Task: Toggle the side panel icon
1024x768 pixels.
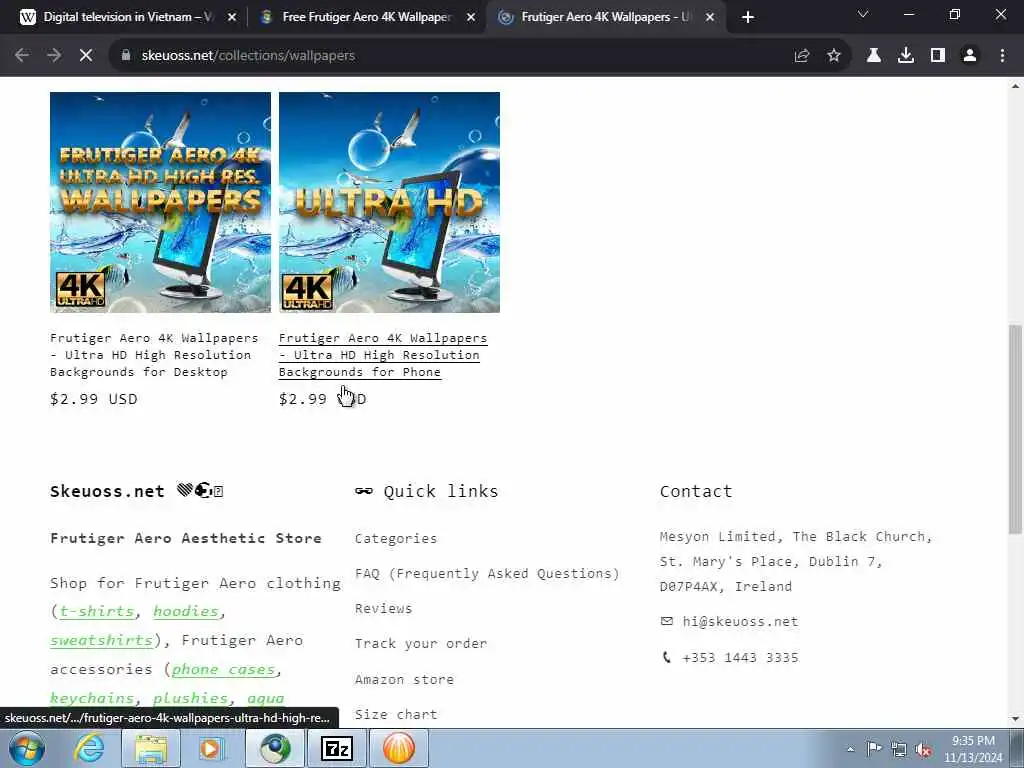Action: [x=938, y=56]
